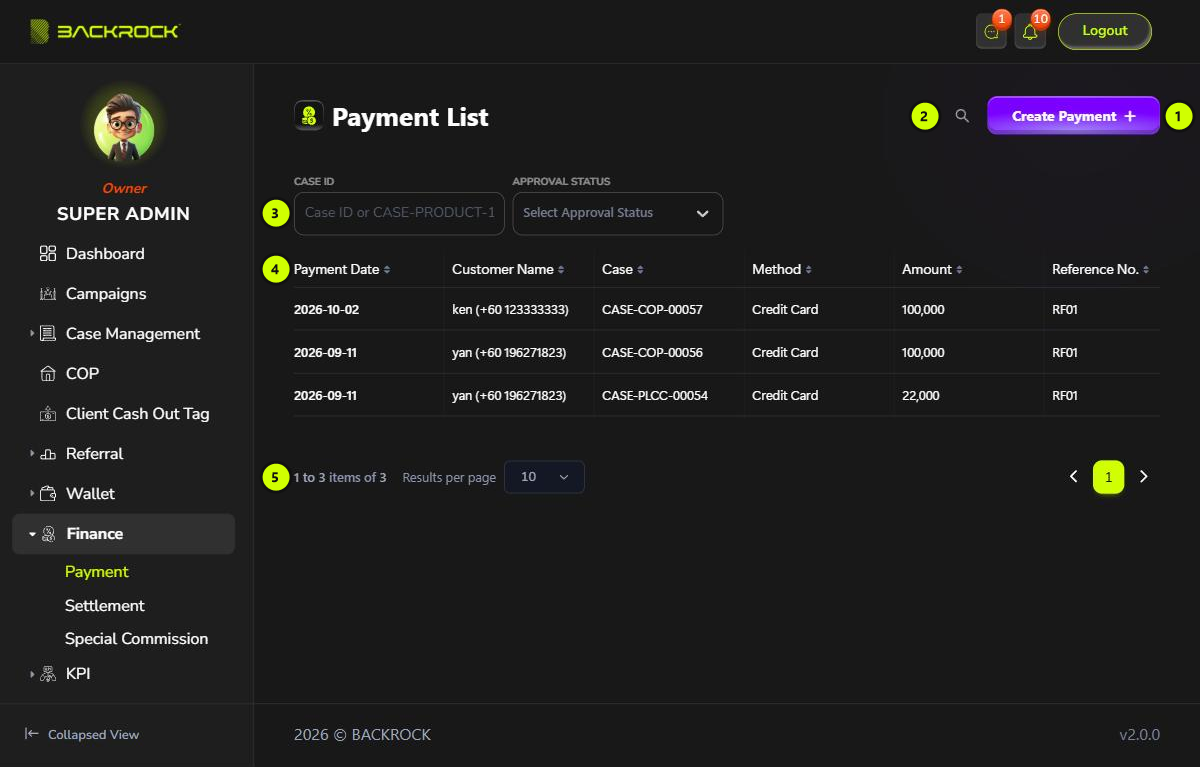Screen dimensions: 1200x767
Task: Click the Referral sidebar icon
Action: point(48,454)
